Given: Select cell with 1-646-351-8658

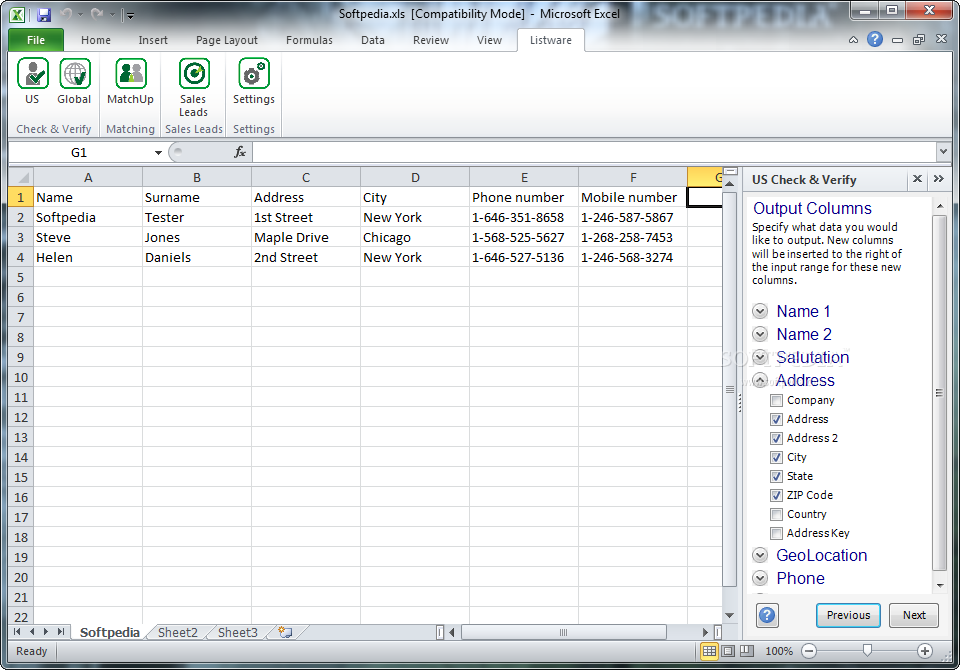Looking at the screenshot, I should tap(523, 217).
